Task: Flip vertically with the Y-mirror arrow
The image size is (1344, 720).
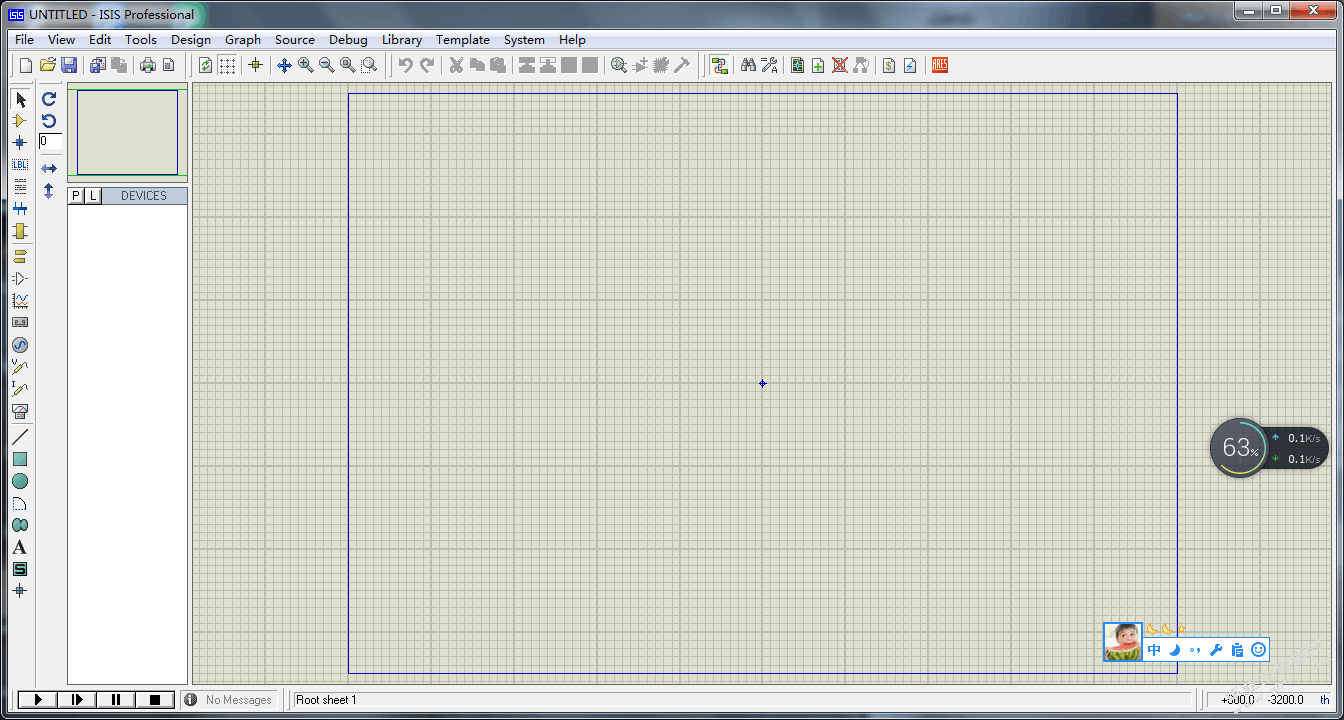Action: 49,190
